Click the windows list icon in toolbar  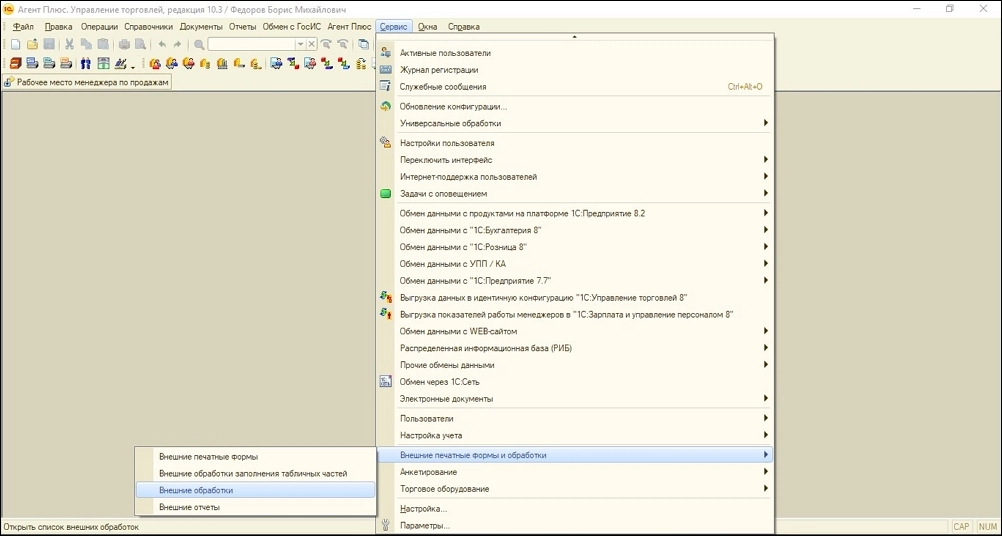coord(364,45)
